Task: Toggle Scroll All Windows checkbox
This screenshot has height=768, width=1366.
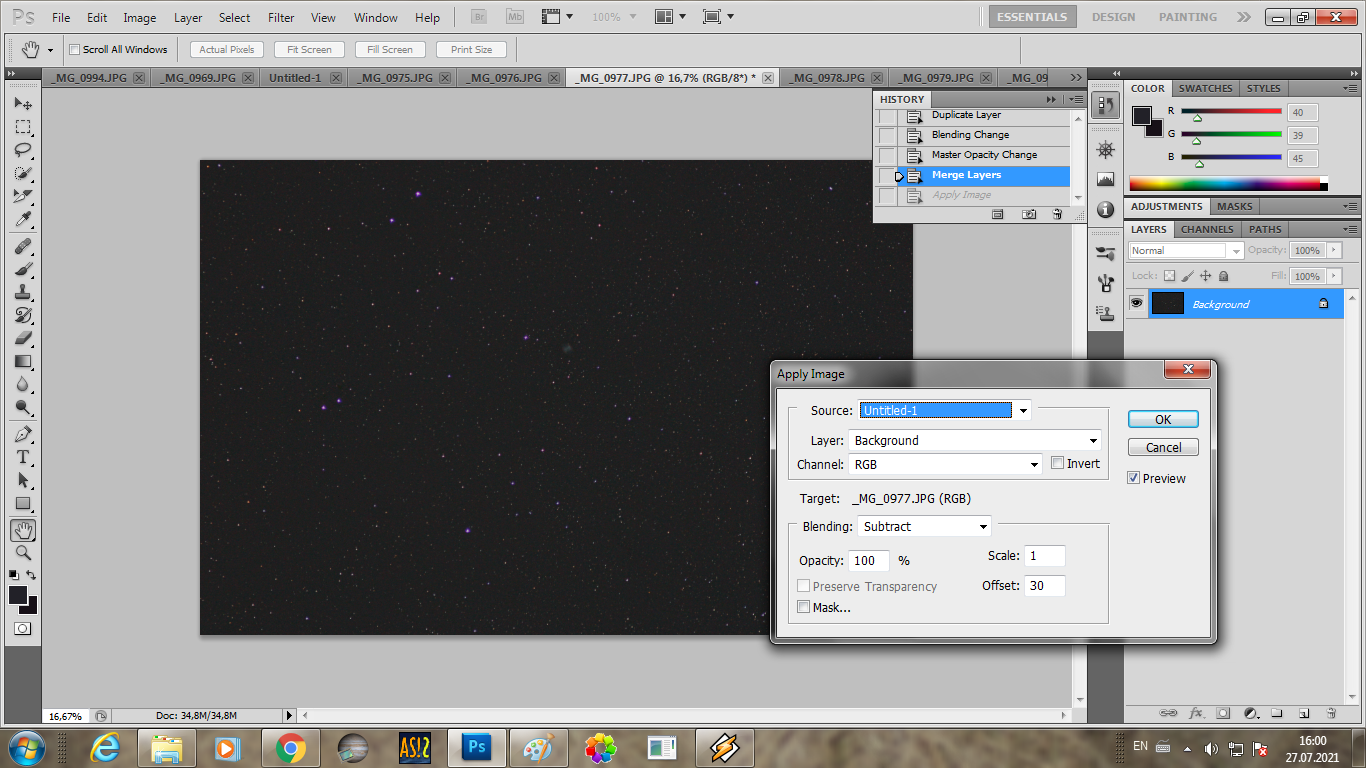Action: (x=75, y=49)
